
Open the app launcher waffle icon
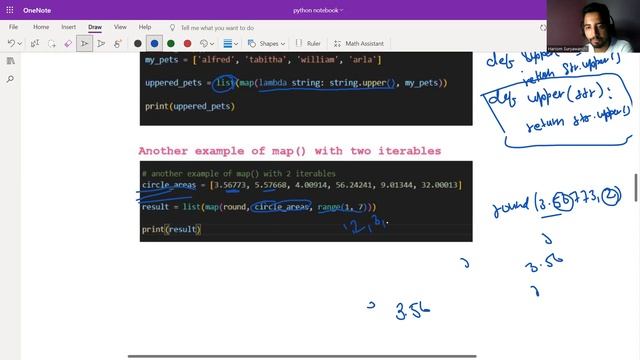point(10,10)
